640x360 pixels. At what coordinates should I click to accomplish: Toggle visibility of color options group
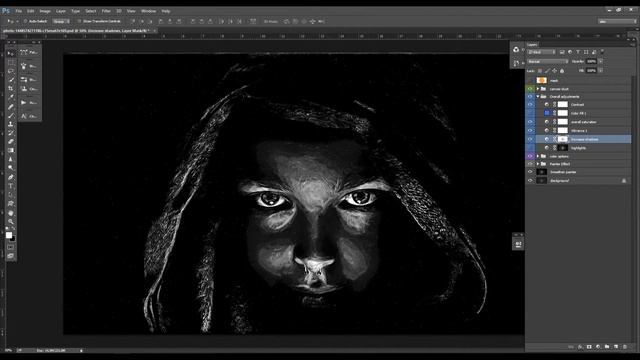coord(530,156)
